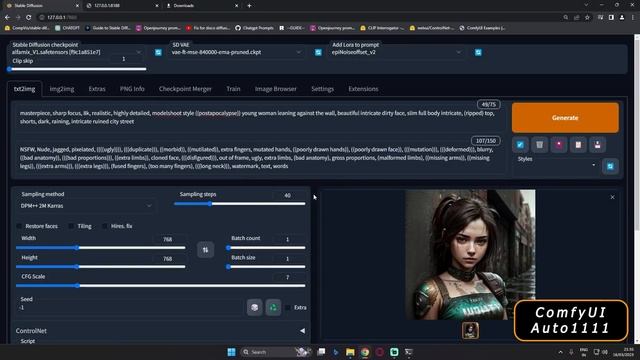Open the terminal icon in the taskbar
Image resolution: width=640 pixels, height=360 pixels.
pos(409,352)
